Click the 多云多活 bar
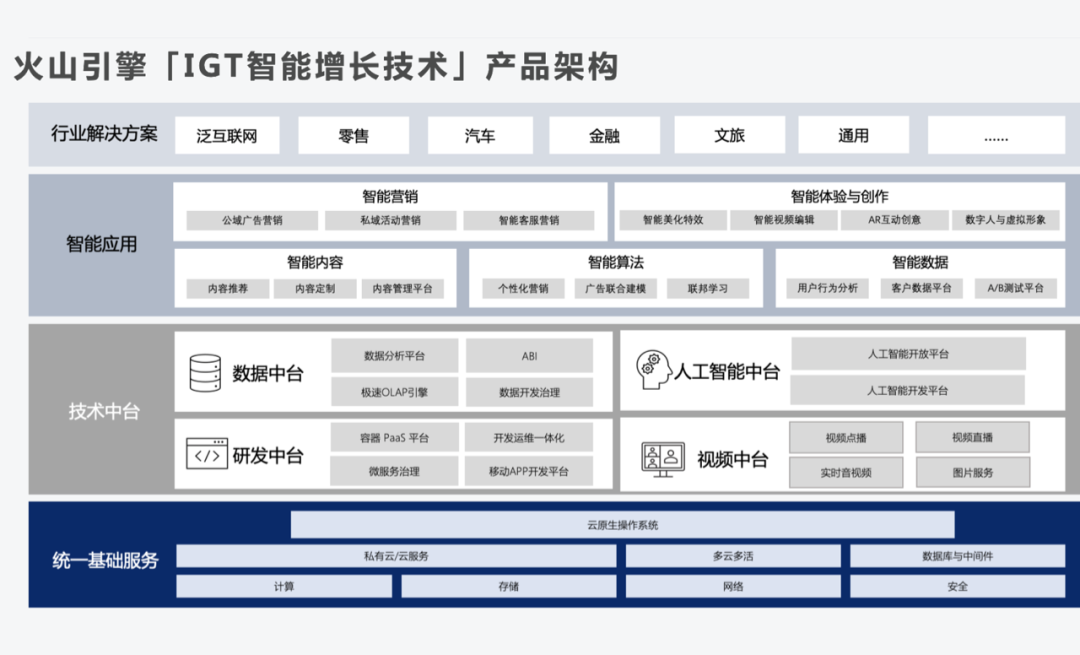 (733, 556)
